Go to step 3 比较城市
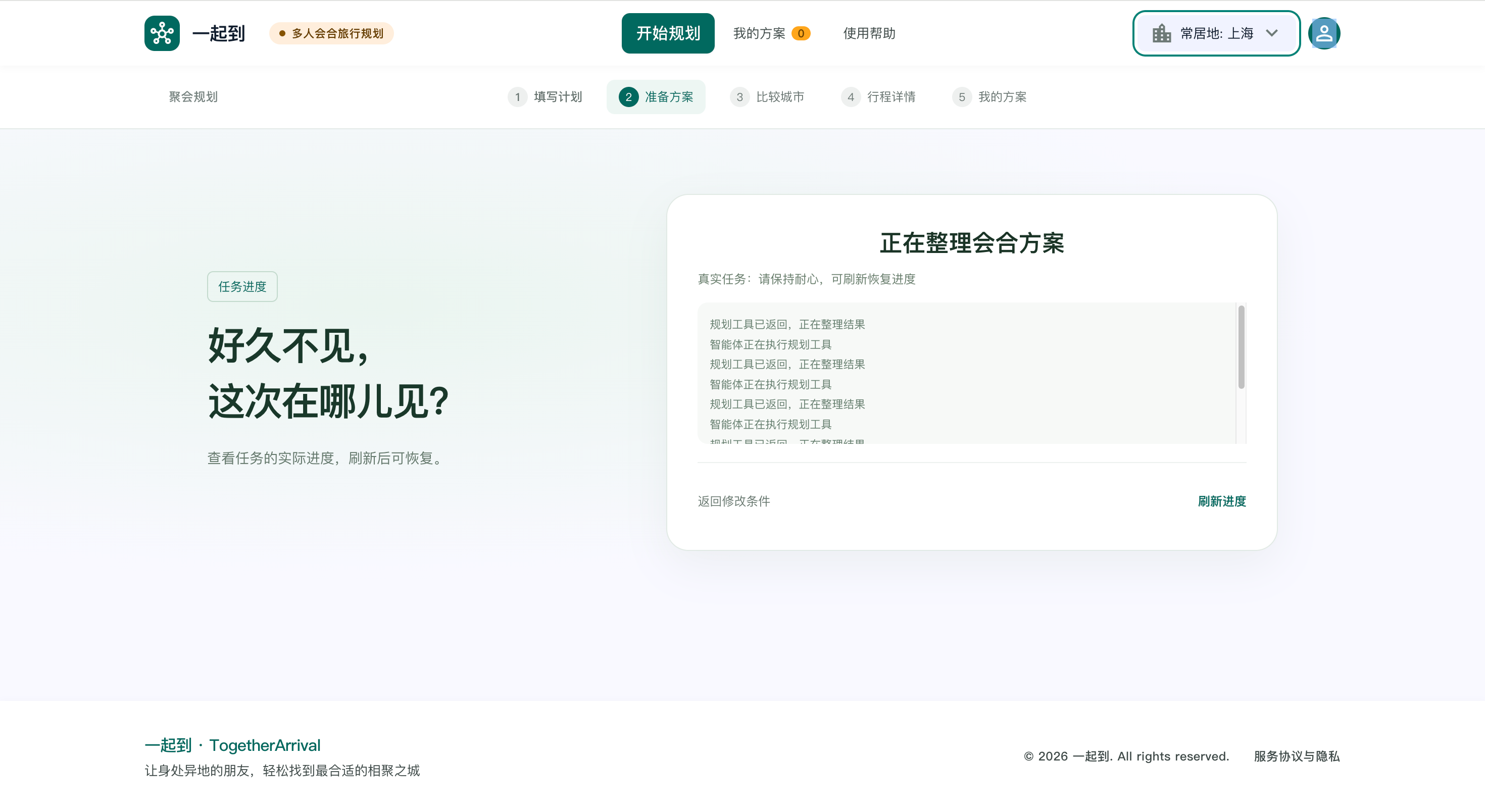Screen dimensions: 1485x812 click(x=767, y=97)
